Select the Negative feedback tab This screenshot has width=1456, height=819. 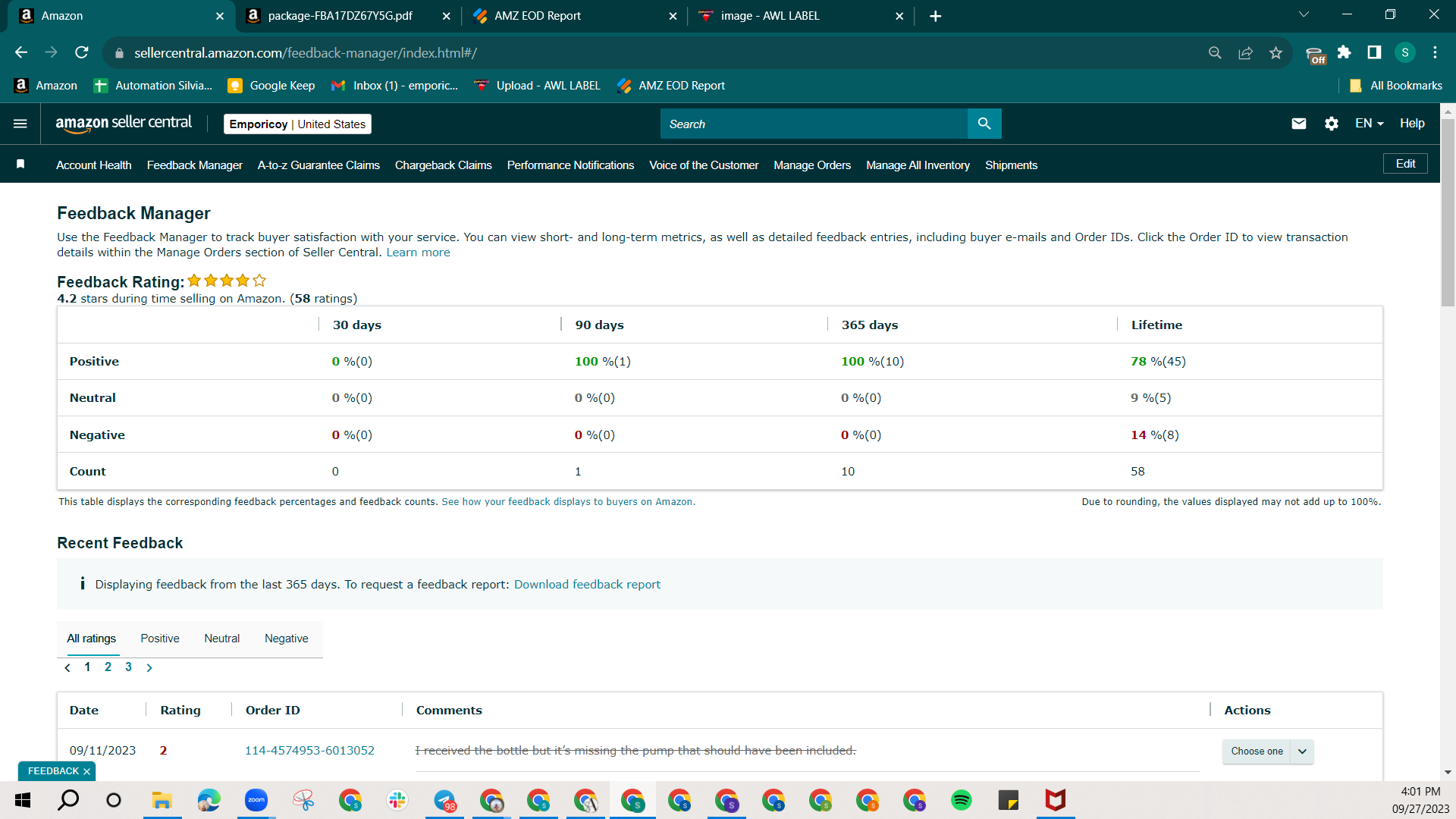(287, 639)
